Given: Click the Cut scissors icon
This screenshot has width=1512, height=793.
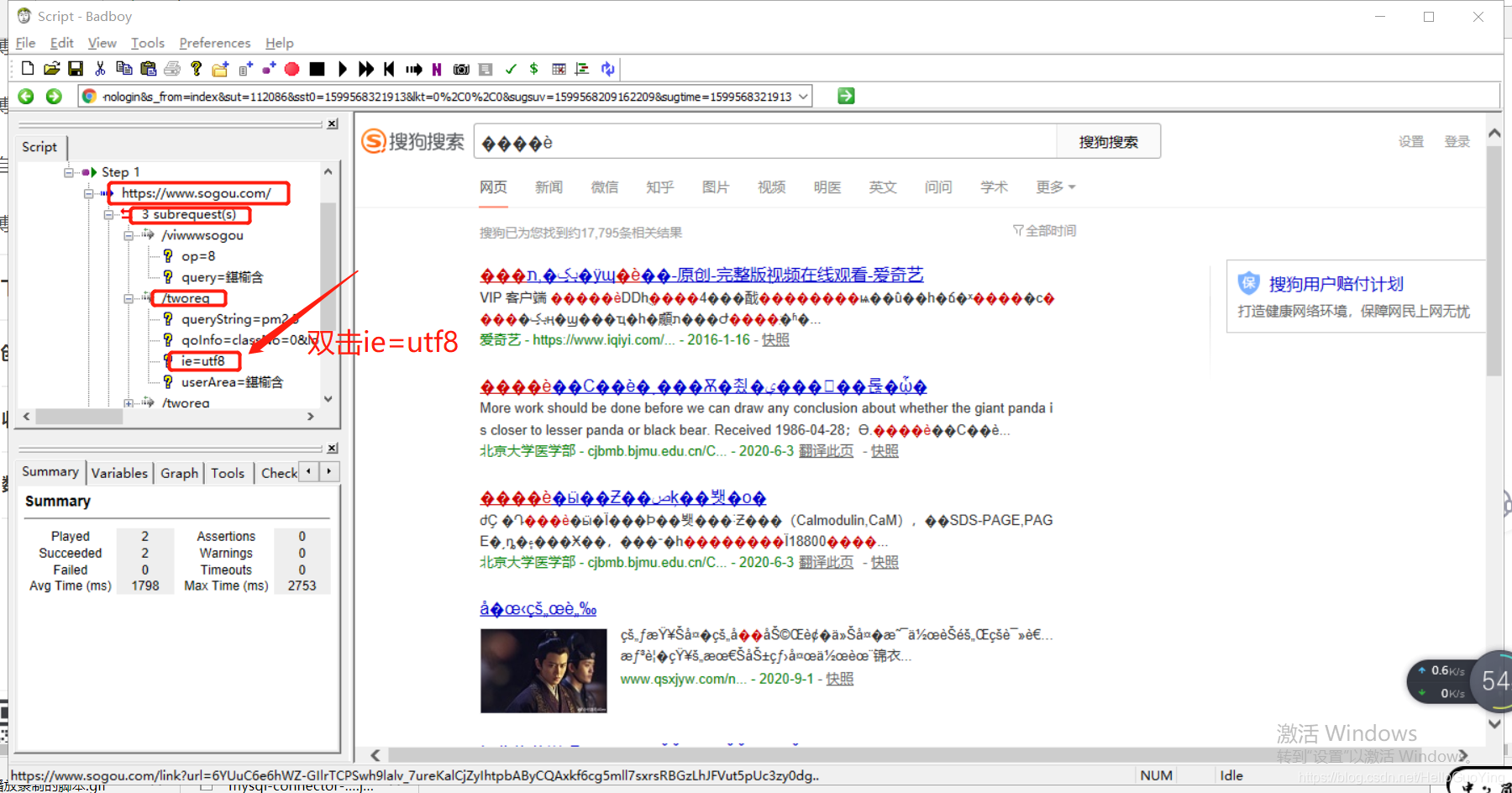Looking at the screenshot, I should 100,69.
